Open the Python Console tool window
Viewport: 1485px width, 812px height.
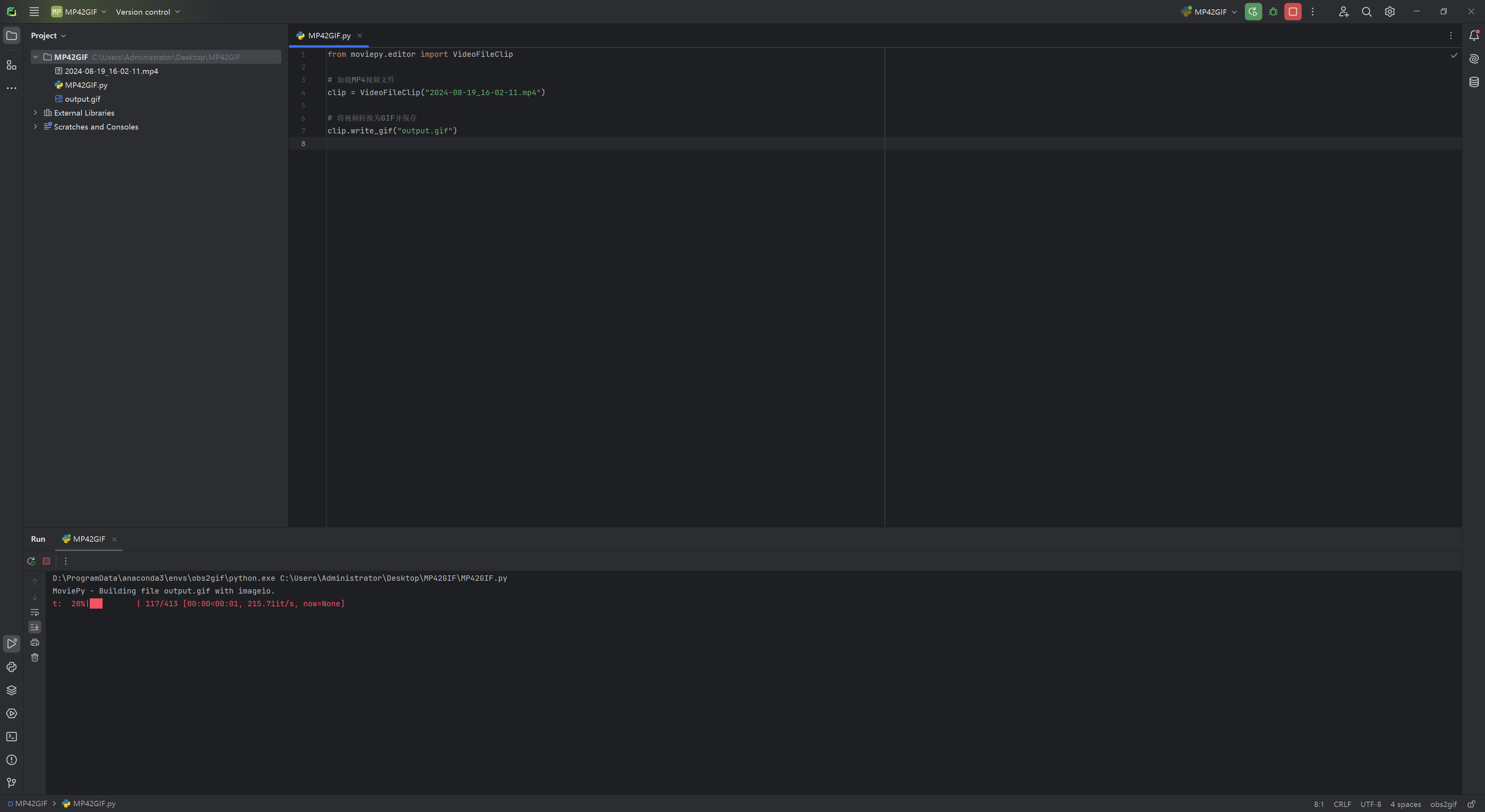pos(12,667)
